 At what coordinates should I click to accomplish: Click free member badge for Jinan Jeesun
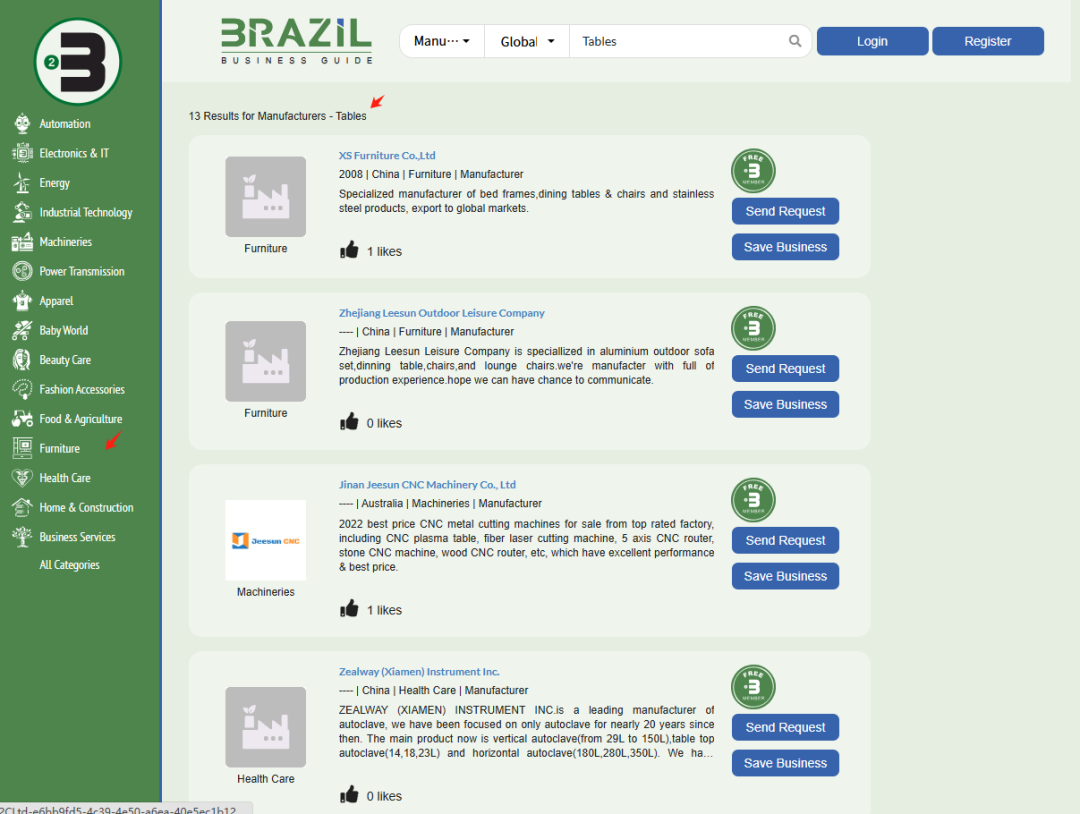click(753, 500)
